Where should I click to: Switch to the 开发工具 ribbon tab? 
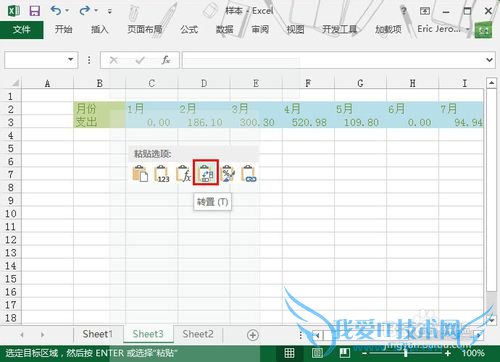(x=339, y=30)
